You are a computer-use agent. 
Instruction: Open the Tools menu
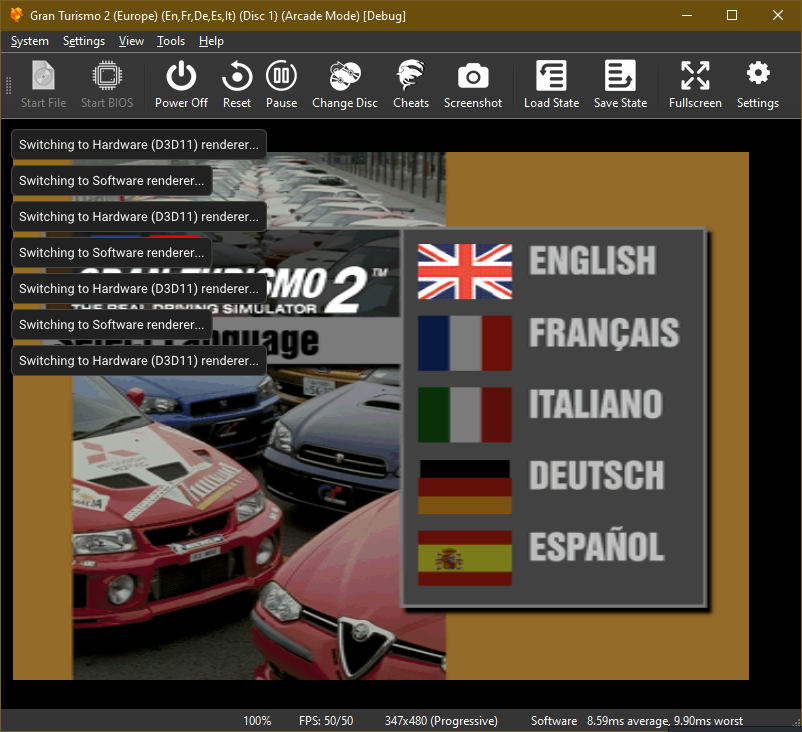pos(171,41)
